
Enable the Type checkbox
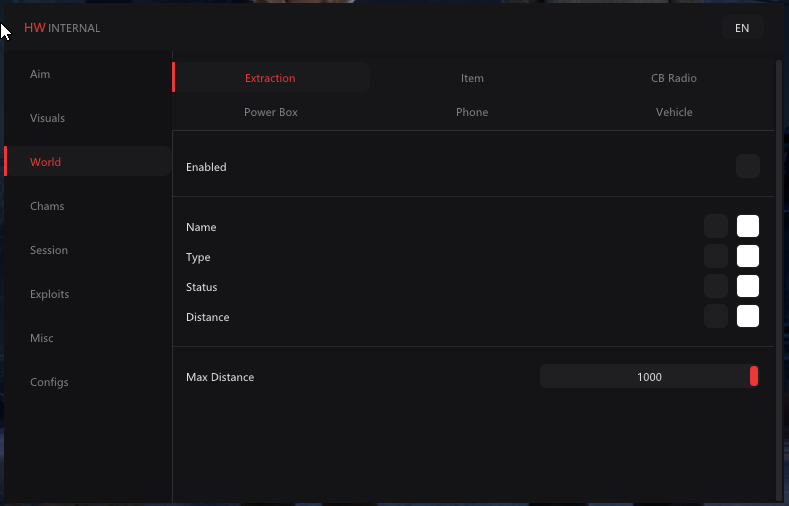tap(716, 256)
